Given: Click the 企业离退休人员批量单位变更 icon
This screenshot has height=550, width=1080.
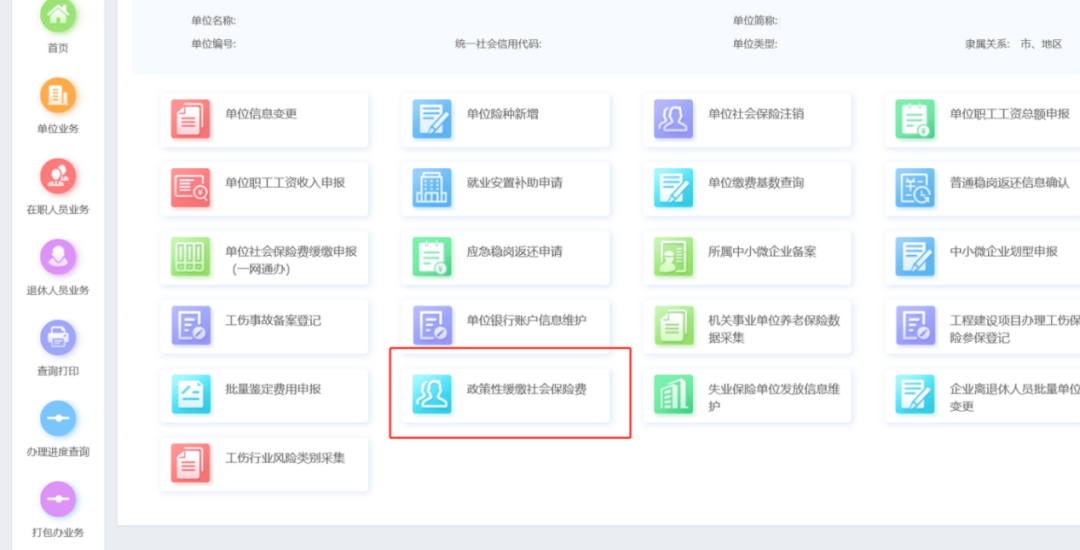Looking at the screenshot, I should pos(915,394).
